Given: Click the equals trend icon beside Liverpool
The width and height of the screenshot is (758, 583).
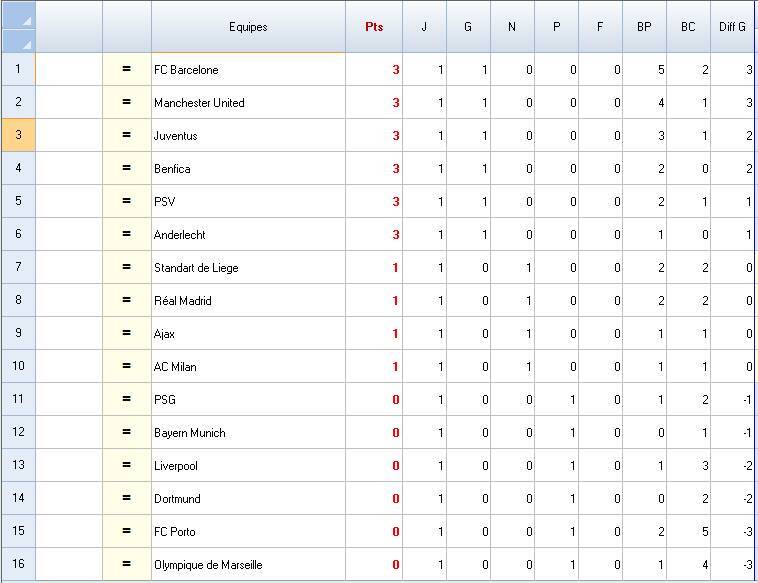Looking at the screenshot, I should (x=127, y=466).
